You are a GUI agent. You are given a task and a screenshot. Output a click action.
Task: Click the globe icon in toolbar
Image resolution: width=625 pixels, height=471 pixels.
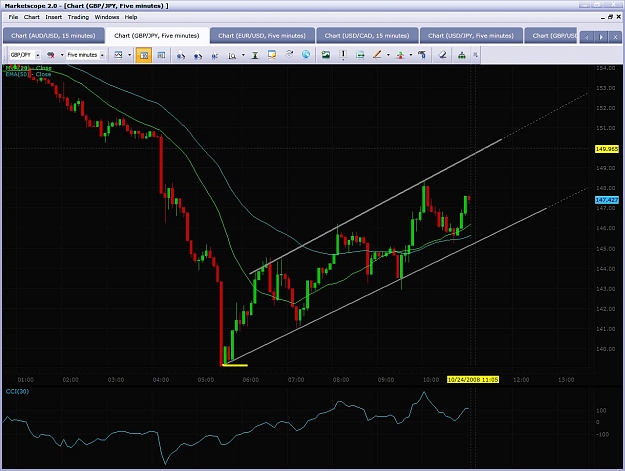(x=306, y=55)
